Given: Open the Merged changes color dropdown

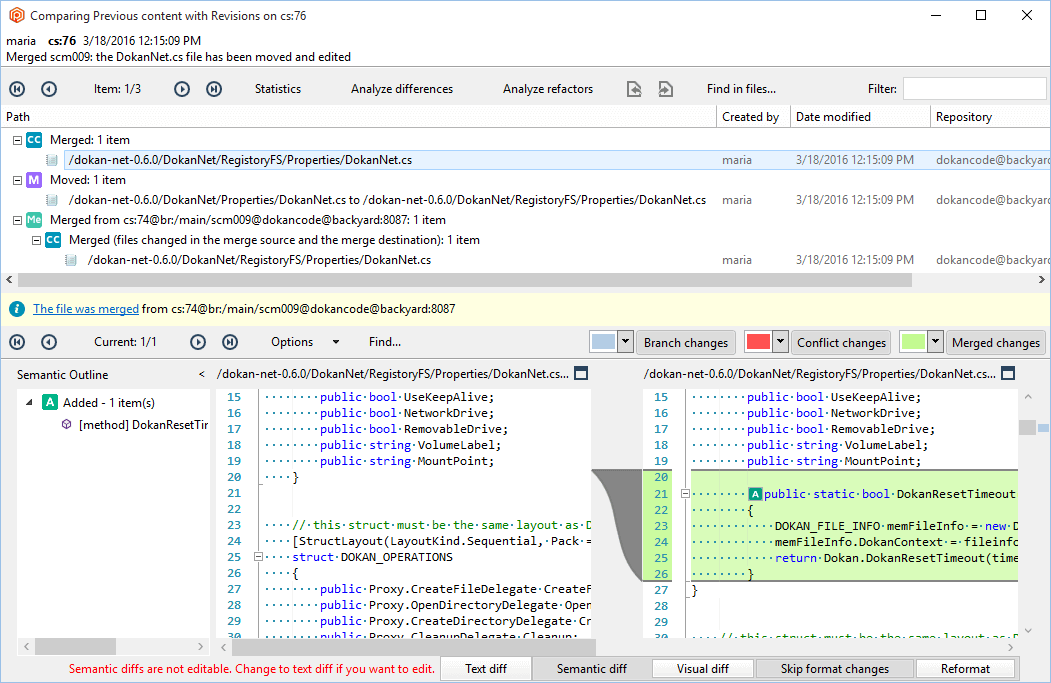Looking at the screenshot, I should point(934,342).
